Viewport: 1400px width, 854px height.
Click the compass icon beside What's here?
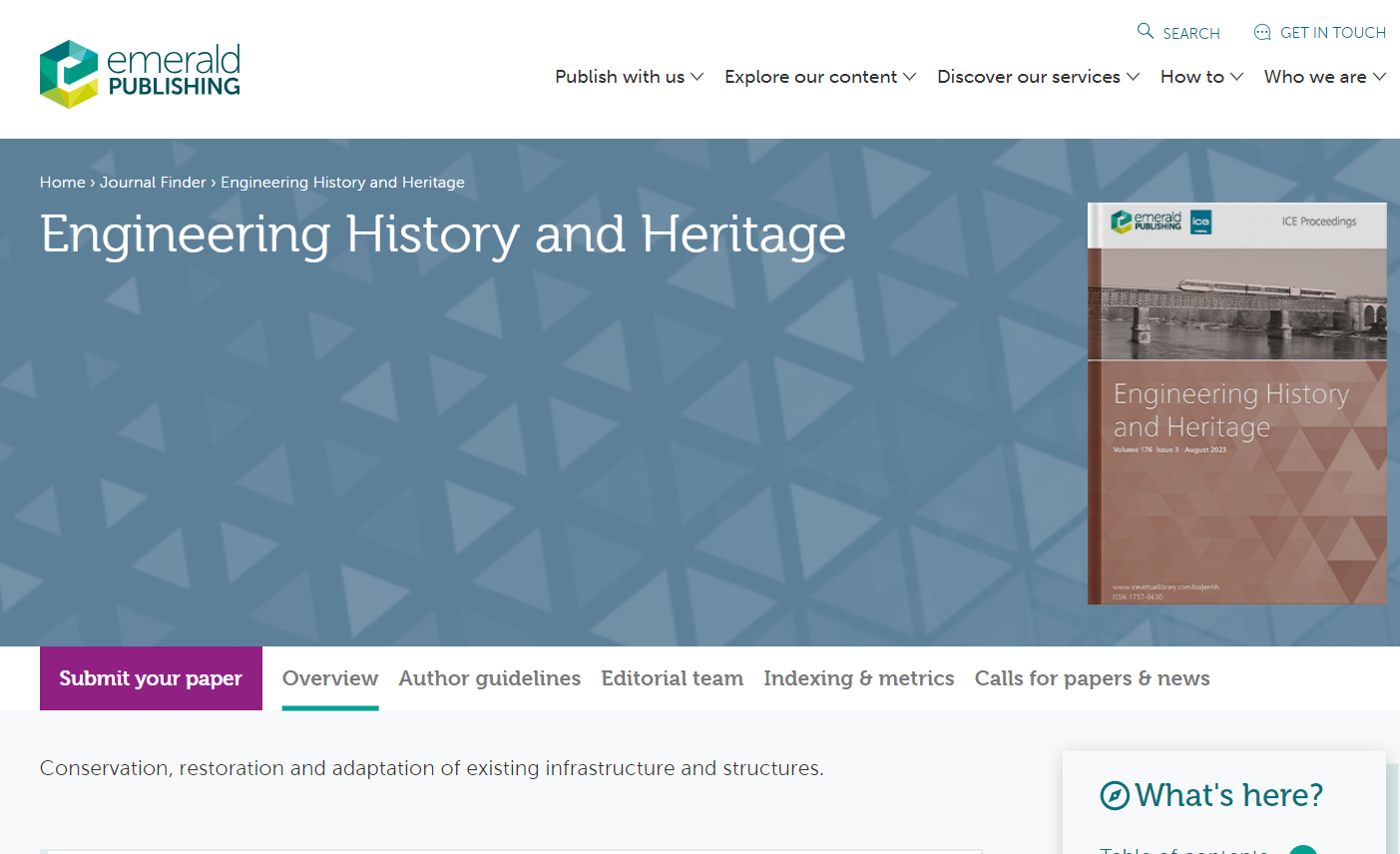click(x=1113, y=794)
